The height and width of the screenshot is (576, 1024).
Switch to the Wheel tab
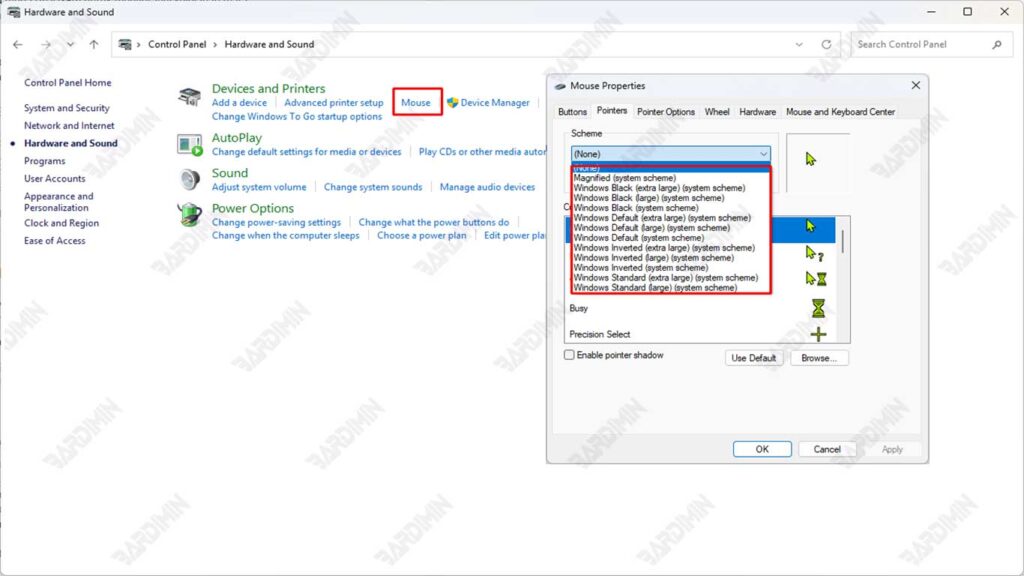coord(716,112)
